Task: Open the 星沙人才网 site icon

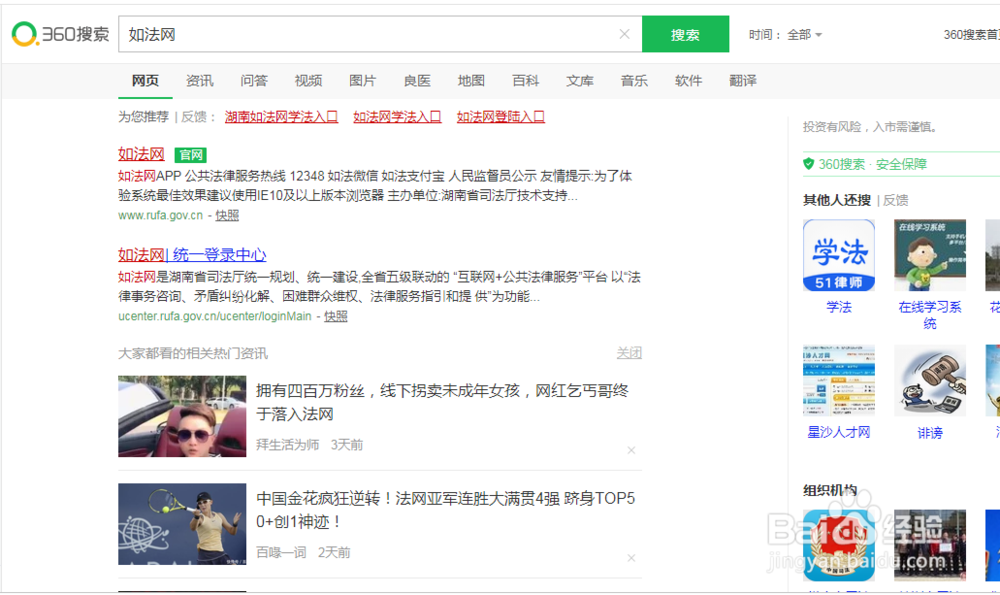Action: (x=838, y=380)
